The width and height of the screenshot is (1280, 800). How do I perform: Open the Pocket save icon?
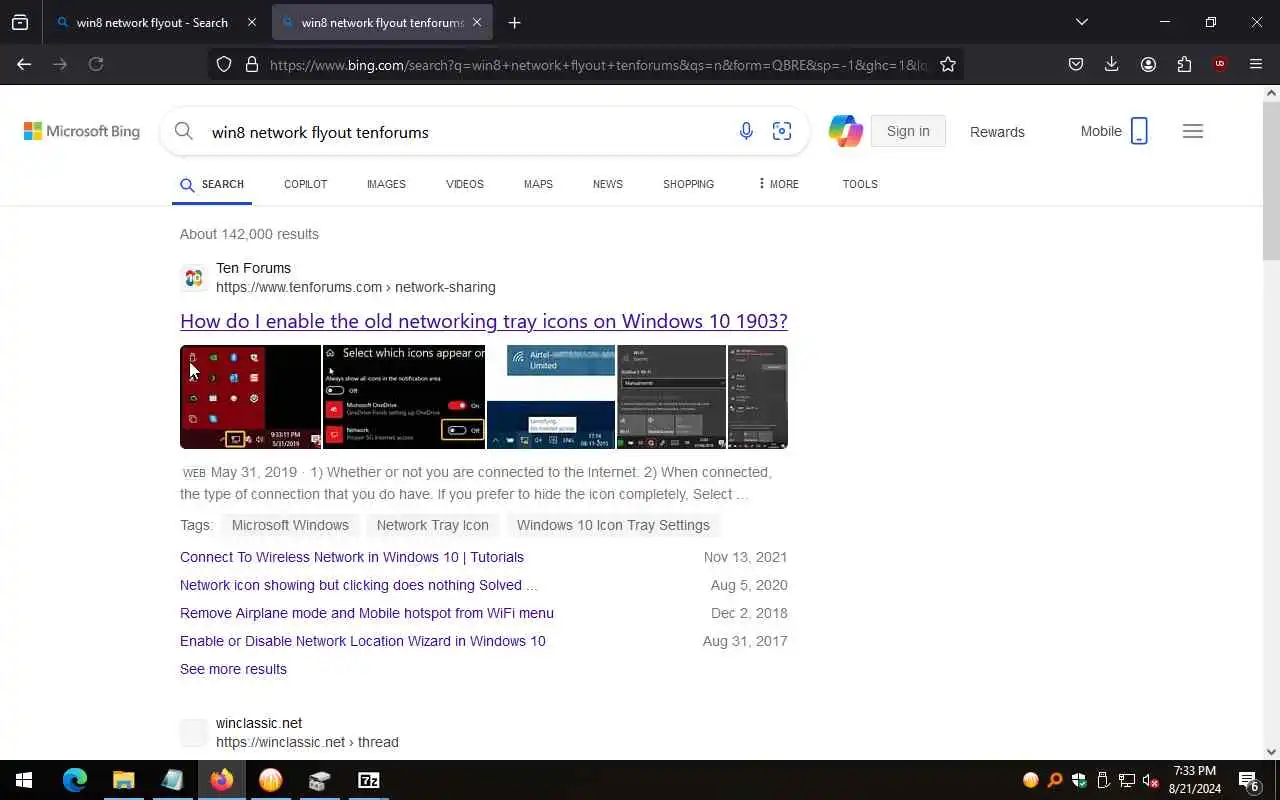pos(1076,64)
